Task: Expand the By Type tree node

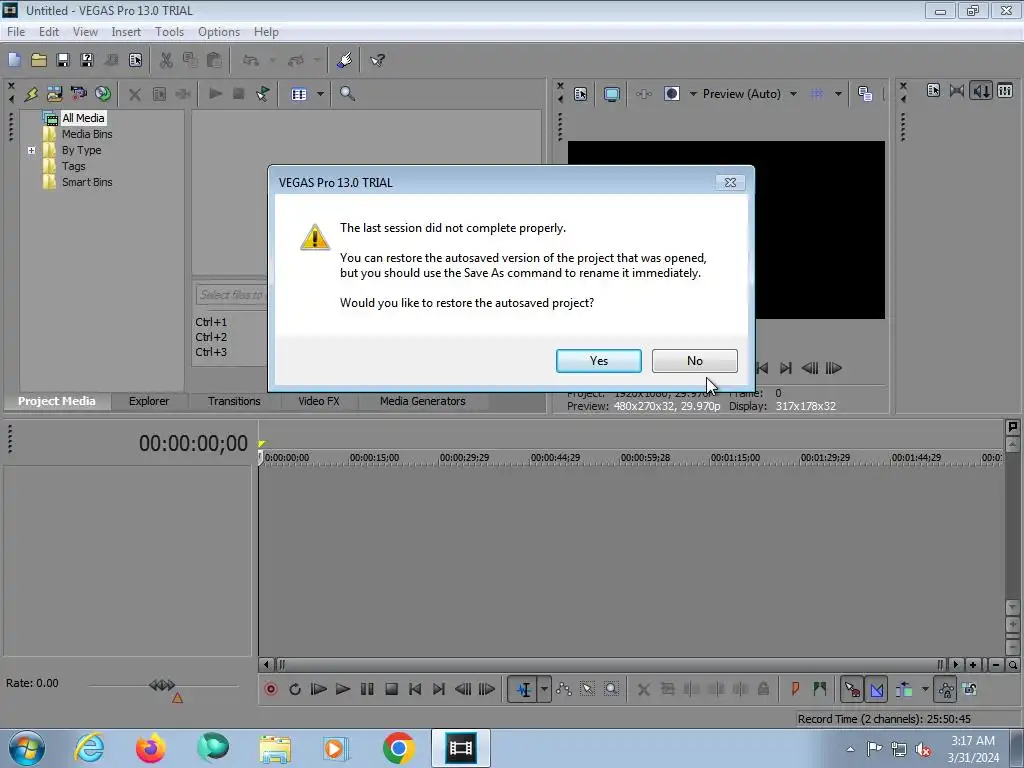Action: (x=31, y=150)
